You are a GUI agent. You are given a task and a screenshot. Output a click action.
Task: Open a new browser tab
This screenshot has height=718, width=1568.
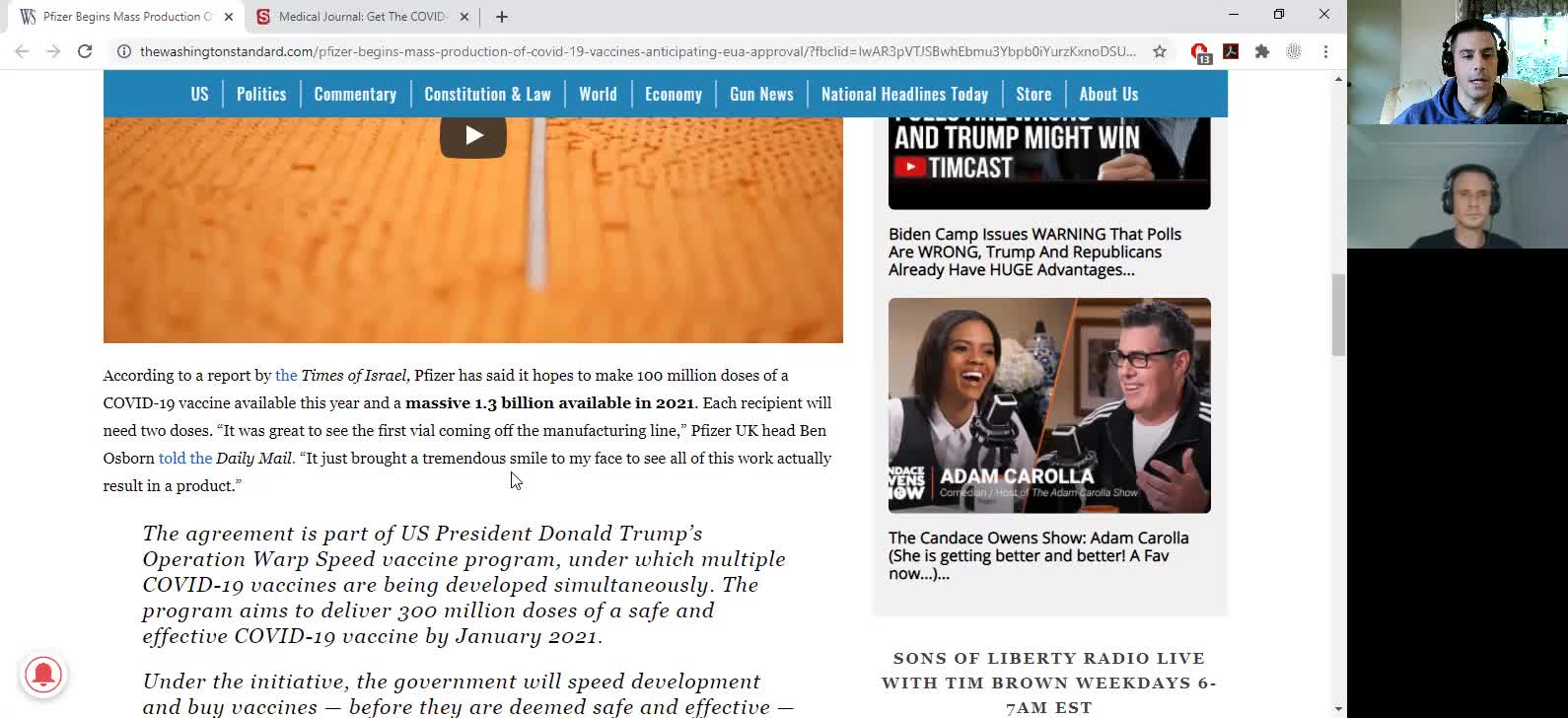pyautogui.click(x=502, y=17)
